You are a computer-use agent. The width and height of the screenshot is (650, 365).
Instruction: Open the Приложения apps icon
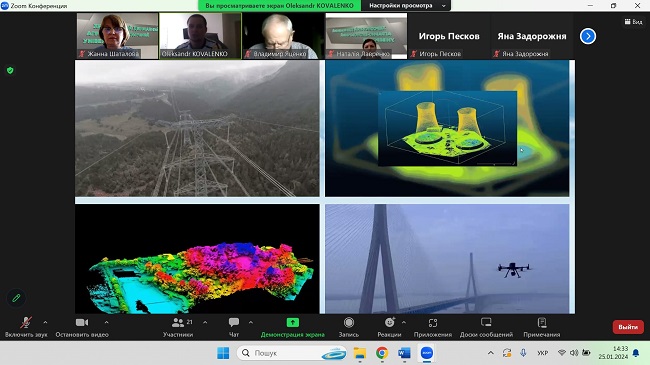click(433, 323)
